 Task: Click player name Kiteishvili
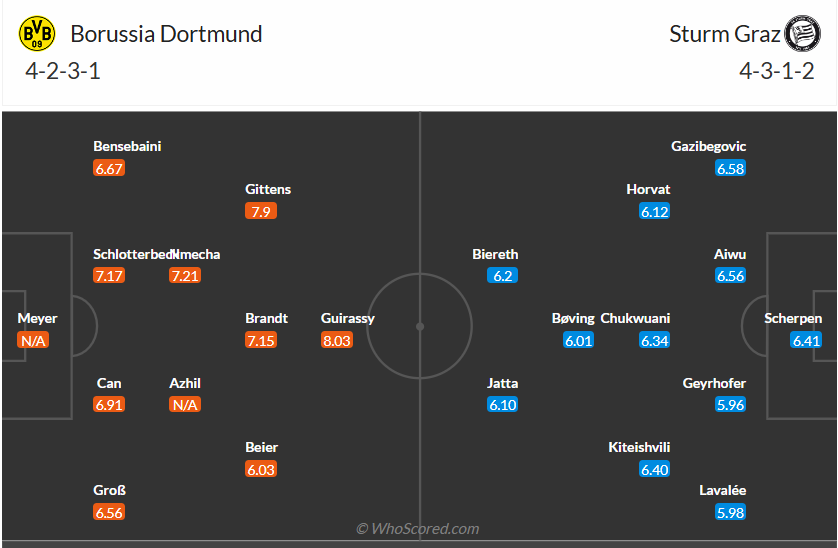[639, 447]
